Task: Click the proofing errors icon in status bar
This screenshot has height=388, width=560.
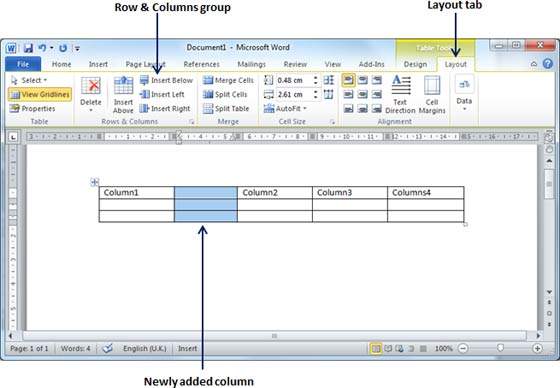Action: (108, 348)
